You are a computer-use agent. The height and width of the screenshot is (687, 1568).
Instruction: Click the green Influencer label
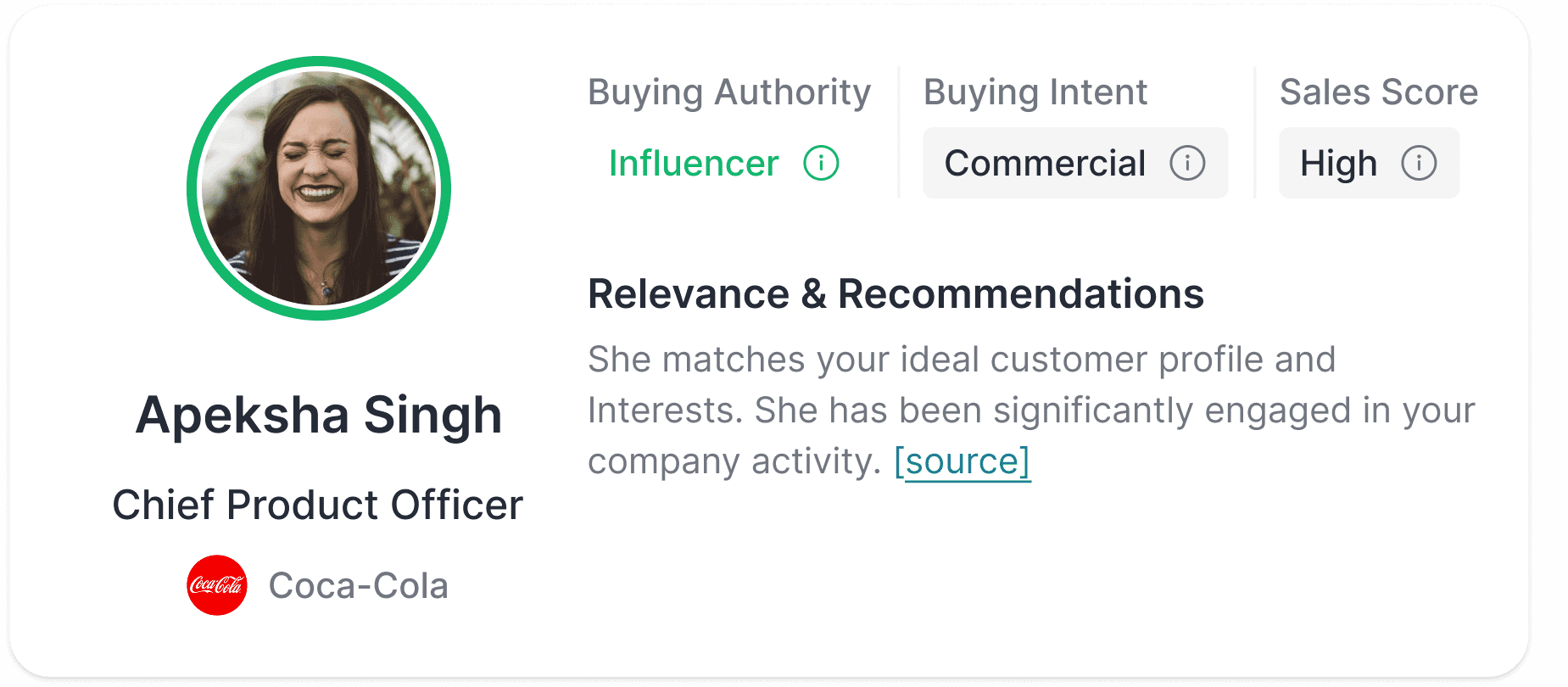(694, 163)
